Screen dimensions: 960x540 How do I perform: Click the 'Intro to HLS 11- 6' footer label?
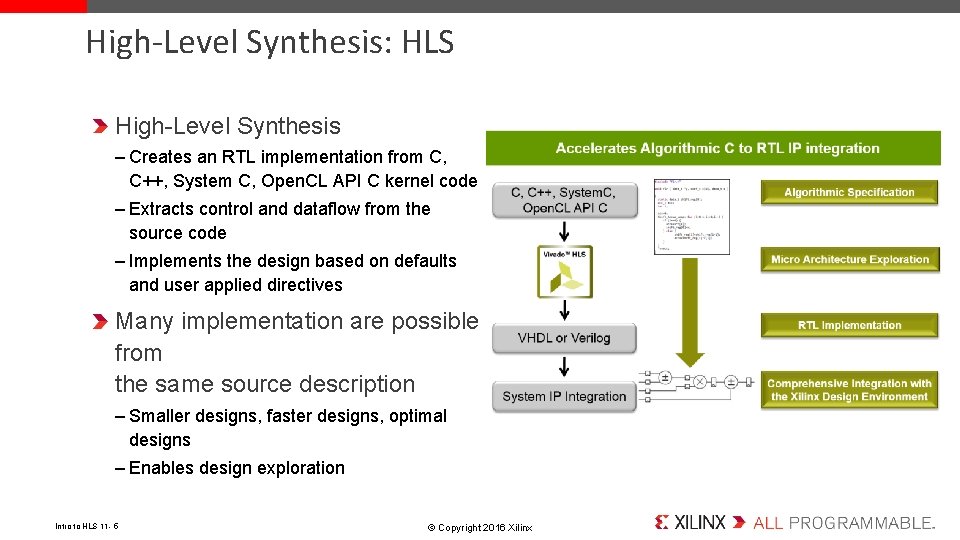coord(87,526)
